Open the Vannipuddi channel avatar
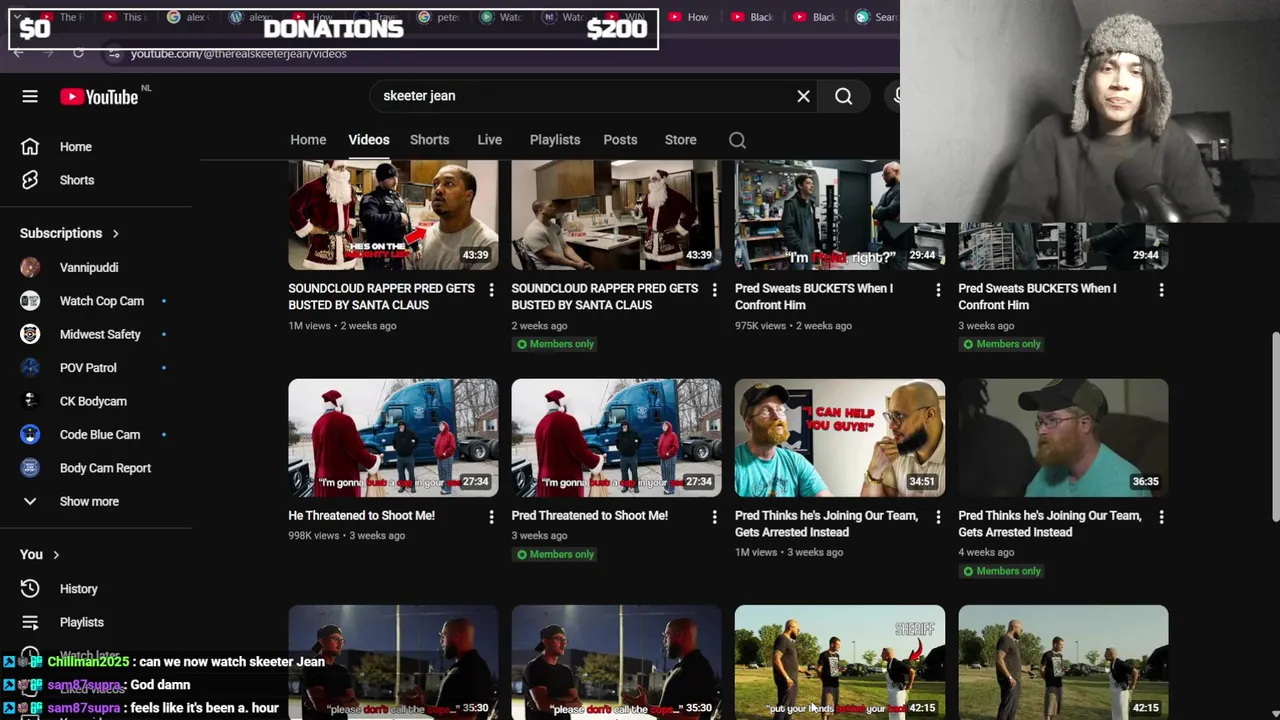Viewport: 1280px width, 720px height. 30,267
